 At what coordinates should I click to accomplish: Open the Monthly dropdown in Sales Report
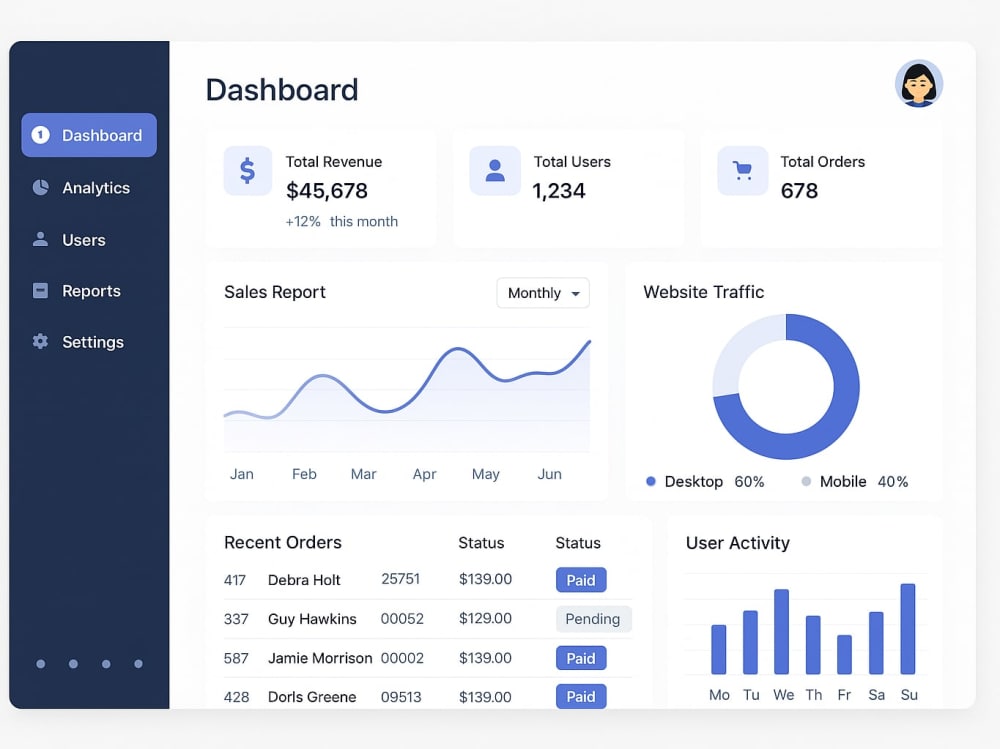pyautogui.click(x=543, y=293)
